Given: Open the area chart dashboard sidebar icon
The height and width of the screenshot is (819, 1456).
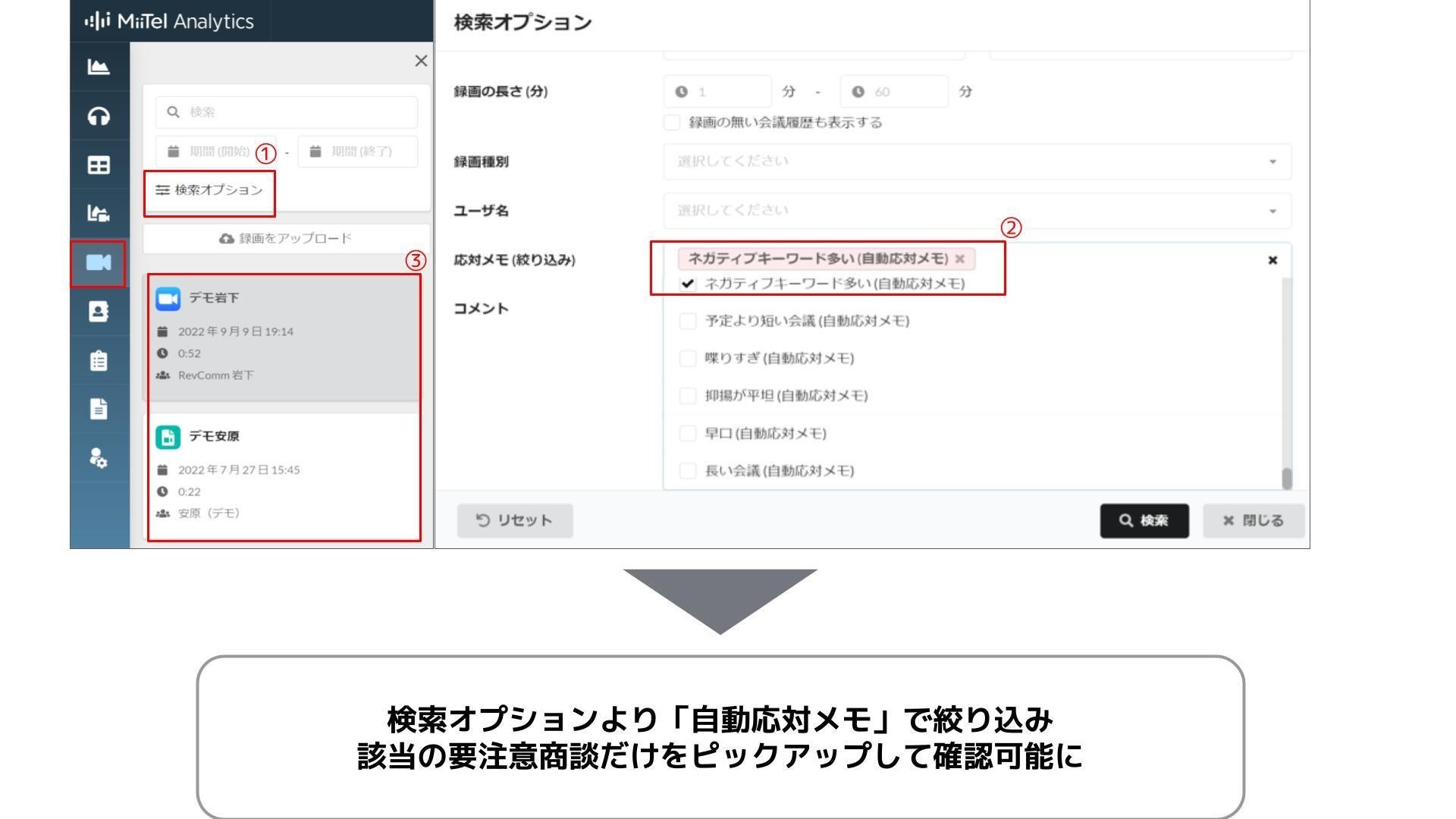Looking at the screenshot, I should click(x=99, y=67).
